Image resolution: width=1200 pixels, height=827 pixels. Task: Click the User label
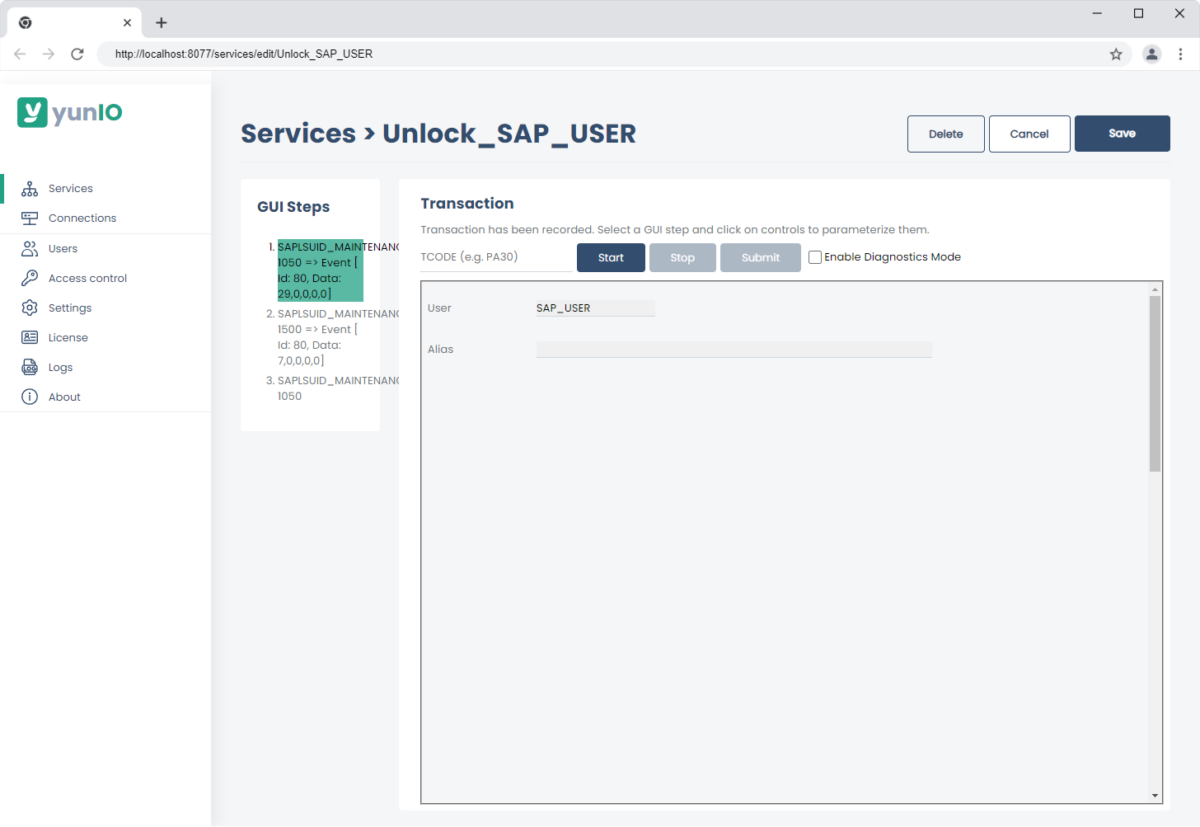tap(439, 308)
